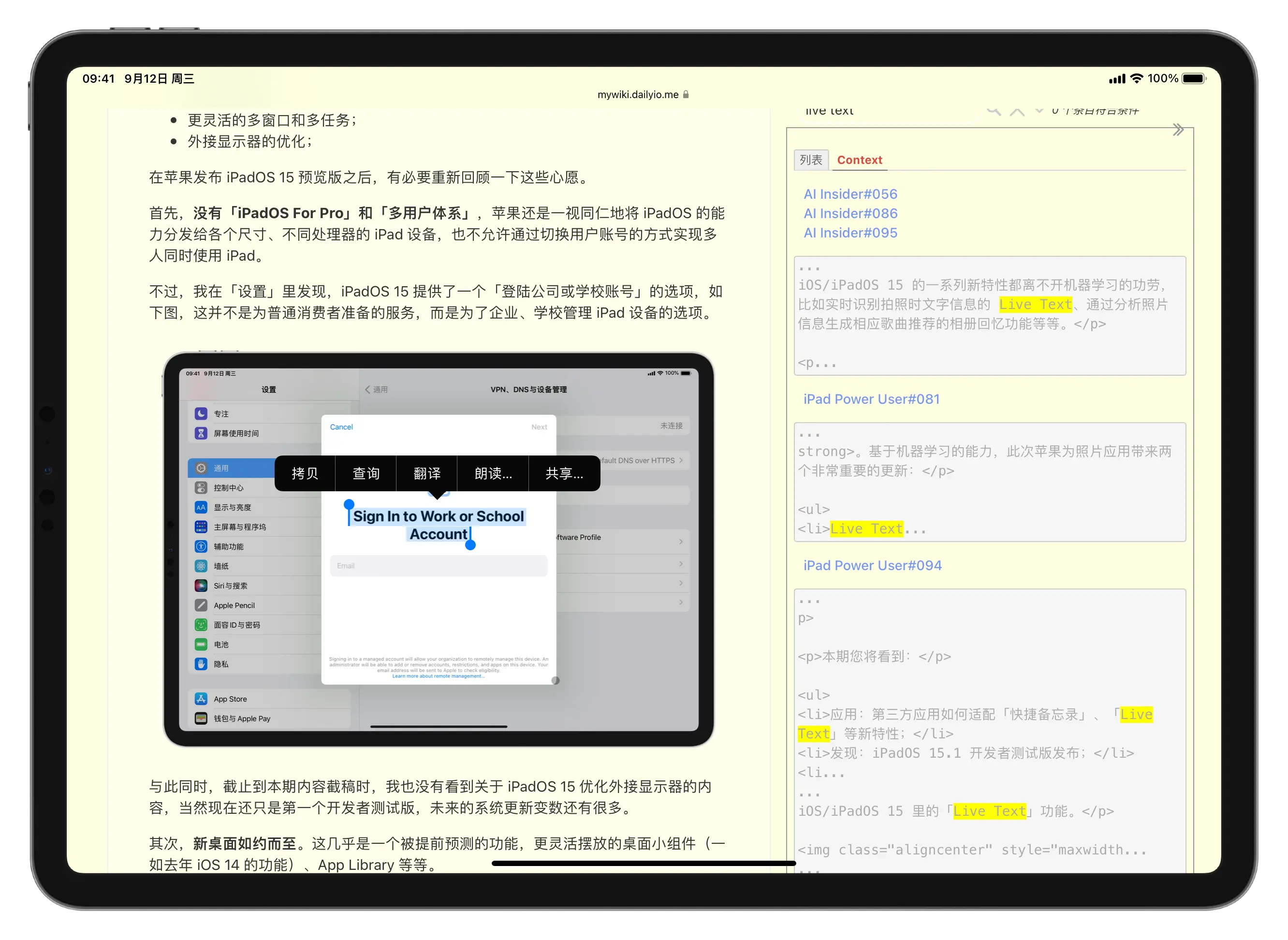Screen dimensions: 1288x940
Task: Tap the cellular signal bars in main status bar
Action: [x=1117, y=79]
